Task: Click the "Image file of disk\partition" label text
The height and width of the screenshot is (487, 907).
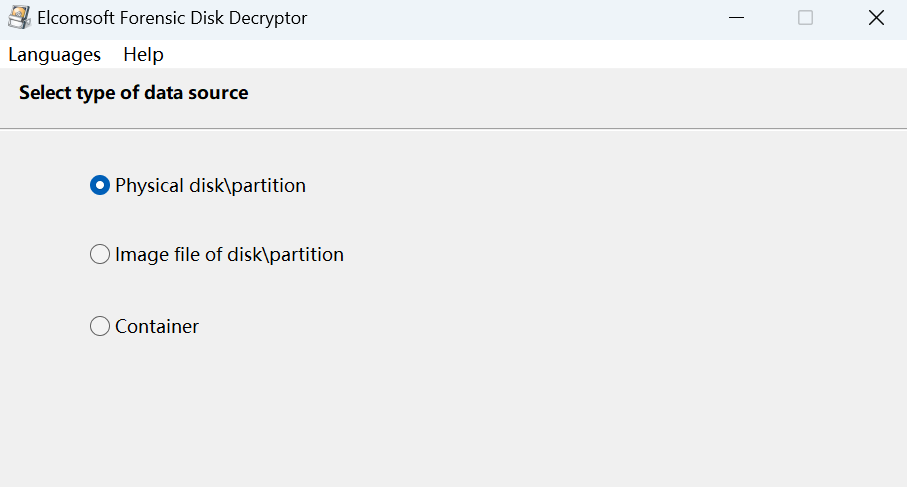Action: pos(229,255)
